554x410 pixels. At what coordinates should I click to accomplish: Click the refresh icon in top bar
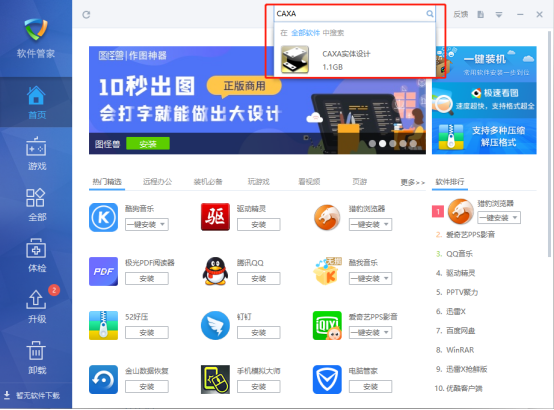86,14
